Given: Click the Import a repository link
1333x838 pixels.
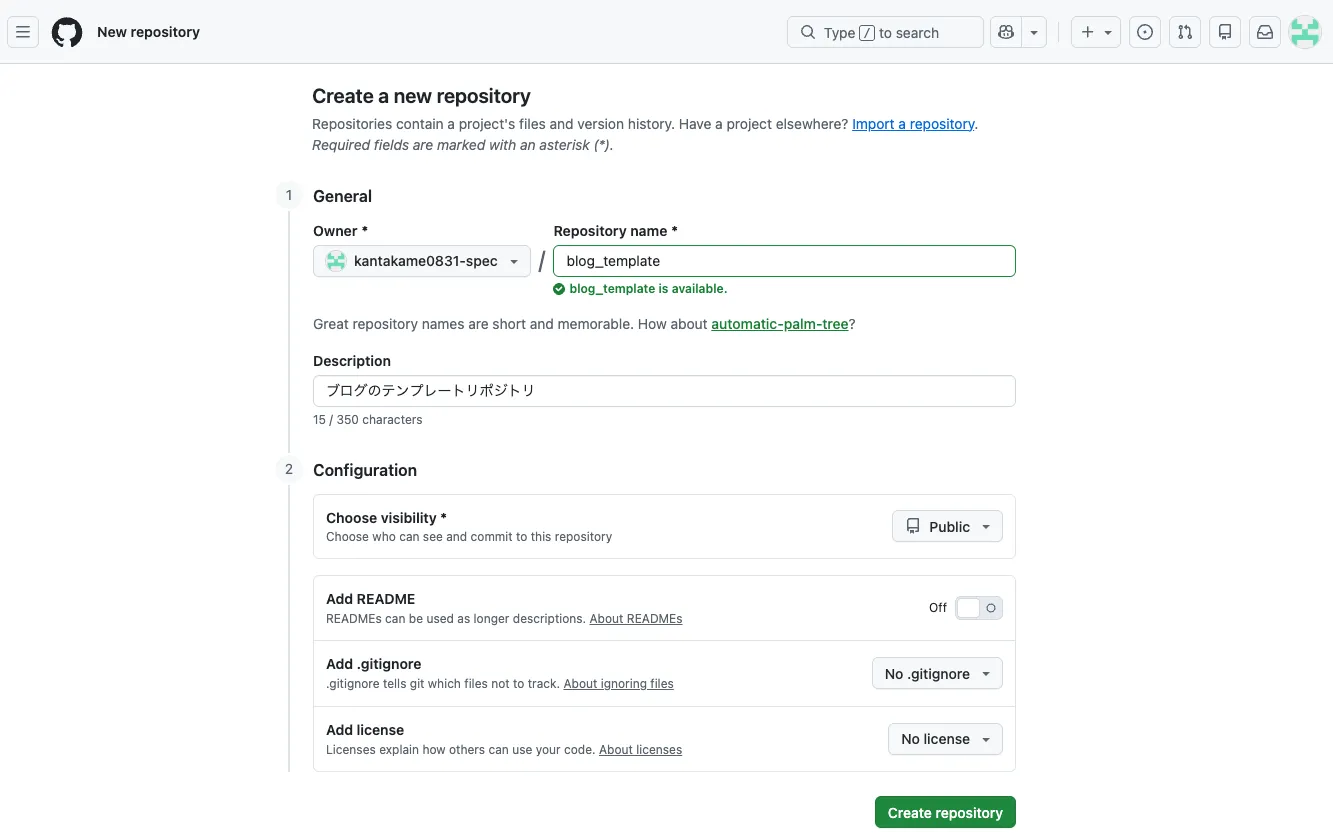Looking at the screenshot, I should (x=913, y=124).
